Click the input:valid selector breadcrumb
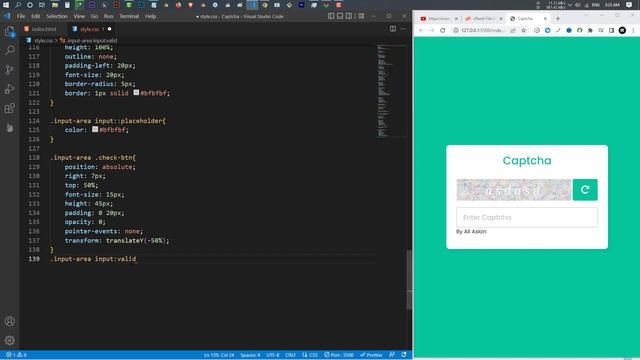 click(x=92, y=40)
